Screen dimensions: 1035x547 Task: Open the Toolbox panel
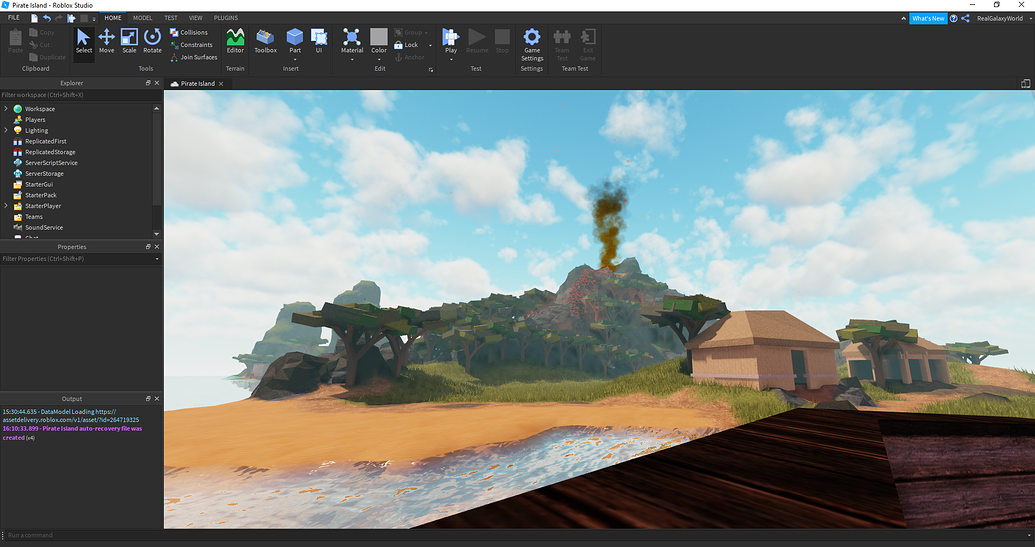click(265, 40)
